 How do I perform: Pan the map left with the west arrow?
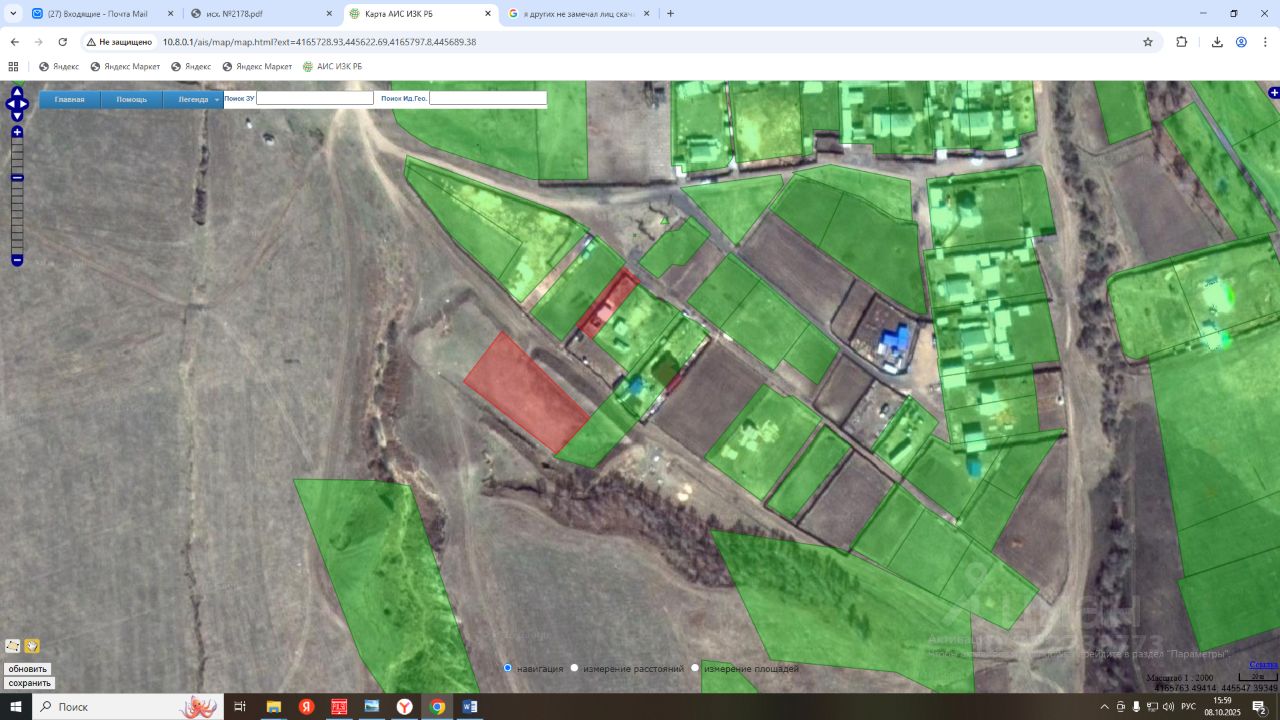coord(10,104)
